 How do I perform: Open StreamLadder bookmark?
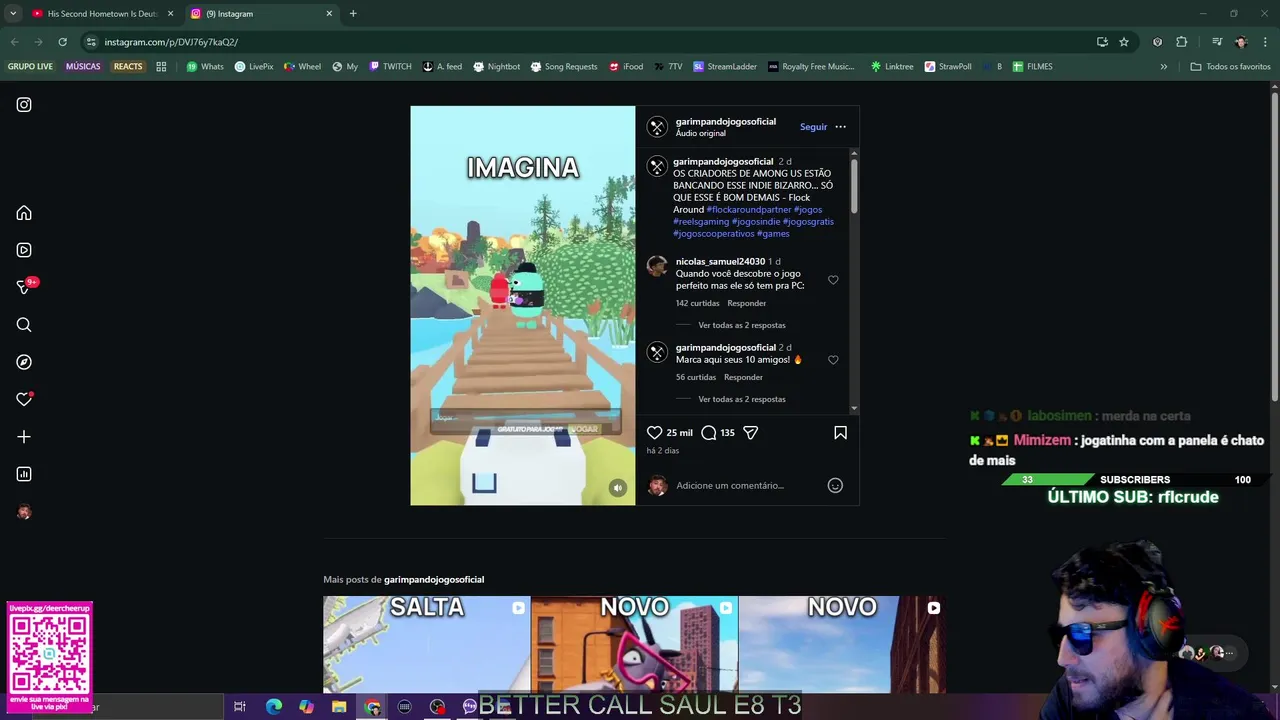point(725,67)
